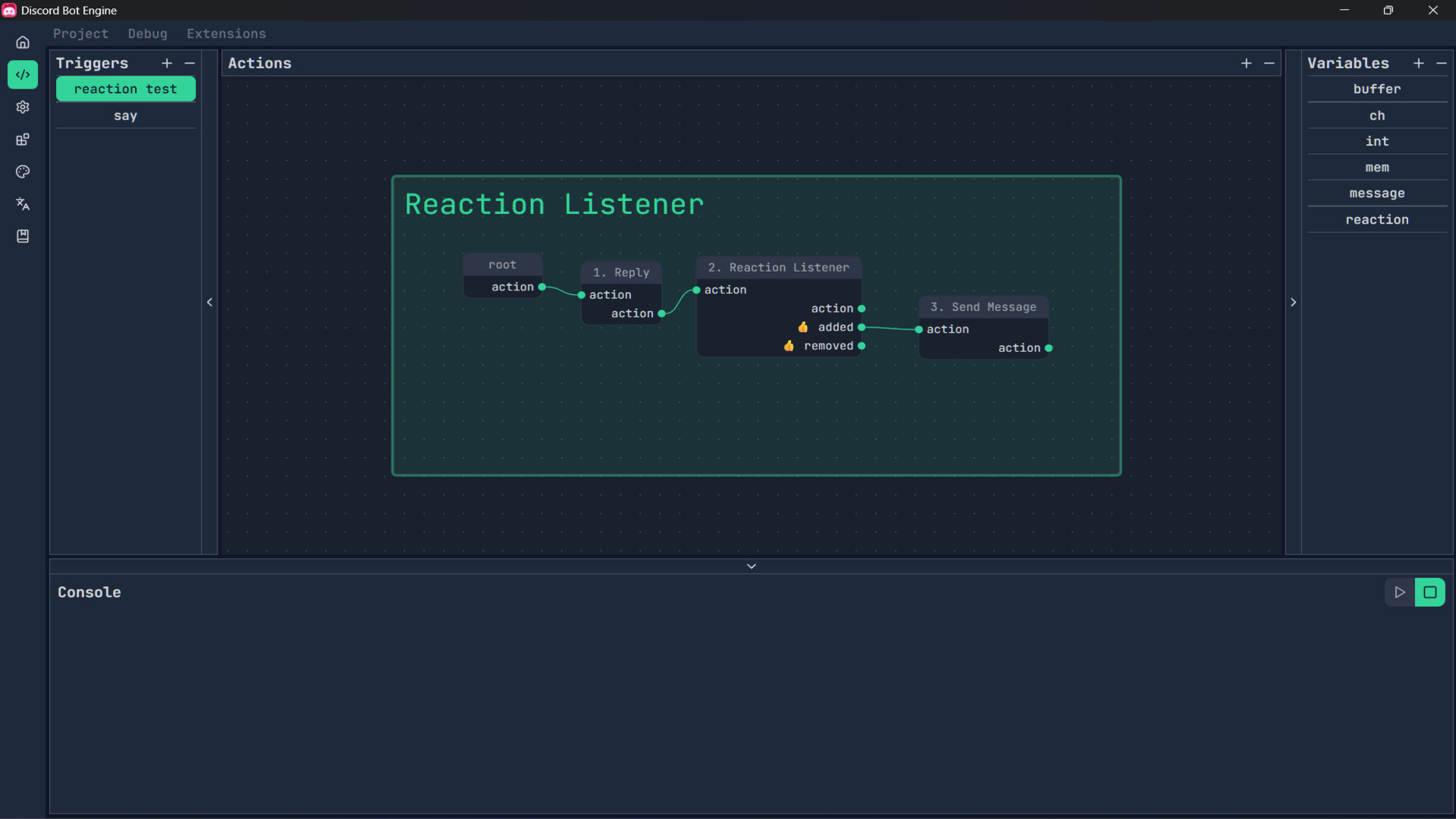Viewport: 1456px width, 819px height.
Task: Remove a trigger with the minus icon
Action: point(190,63)
